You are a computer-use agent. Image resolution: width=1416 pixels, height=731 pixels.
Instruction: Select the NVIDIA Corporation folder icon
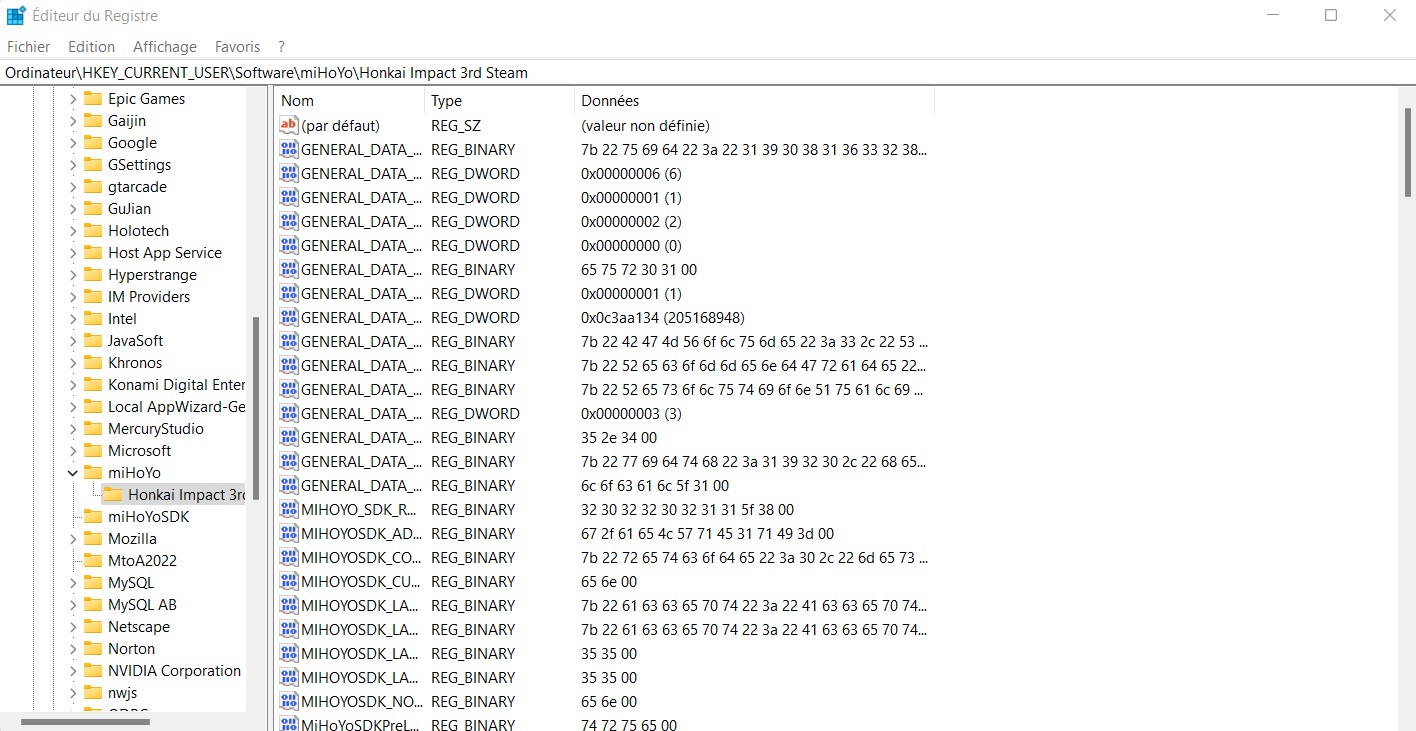(93, 671)
